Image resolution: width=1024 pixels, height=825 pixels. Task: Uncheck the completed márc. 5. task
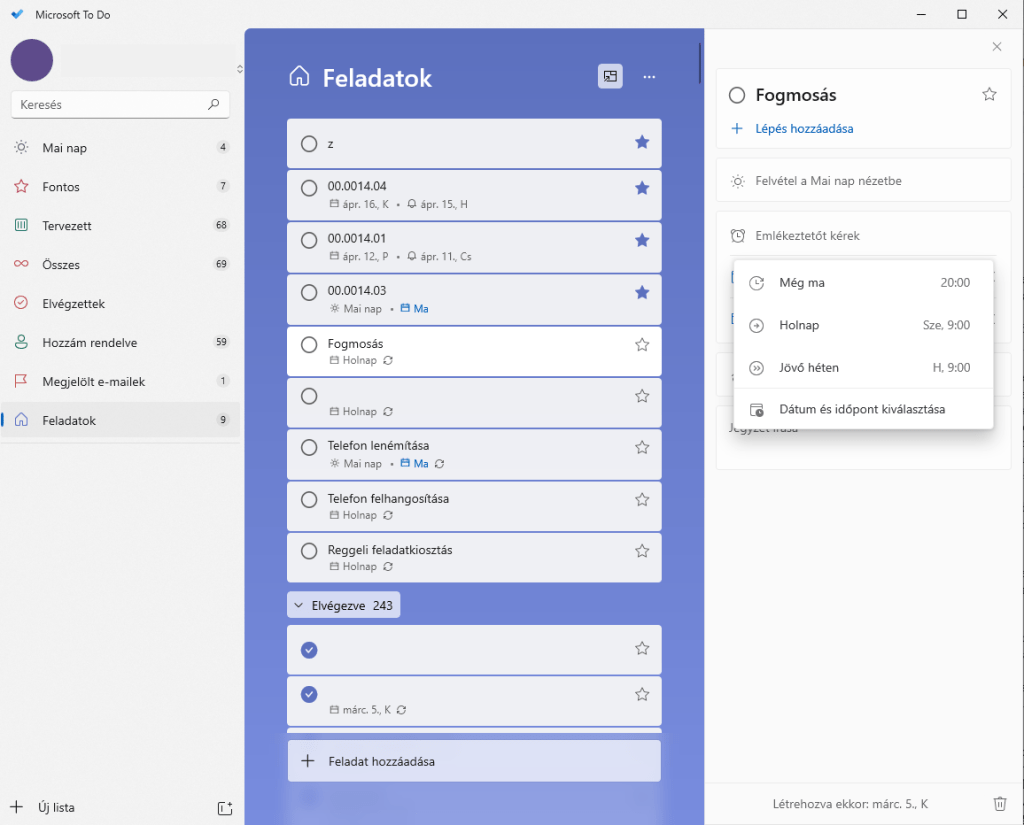309,694
